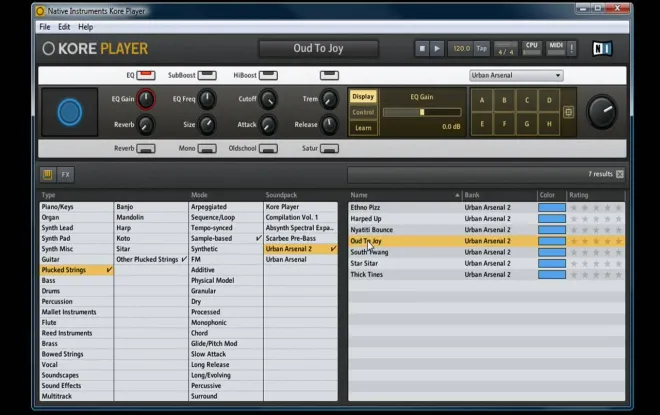The height and width of the screenshot is (415, 660).
Task: Click the sound morph grid icon beside pad D
Action: (568, 112)
